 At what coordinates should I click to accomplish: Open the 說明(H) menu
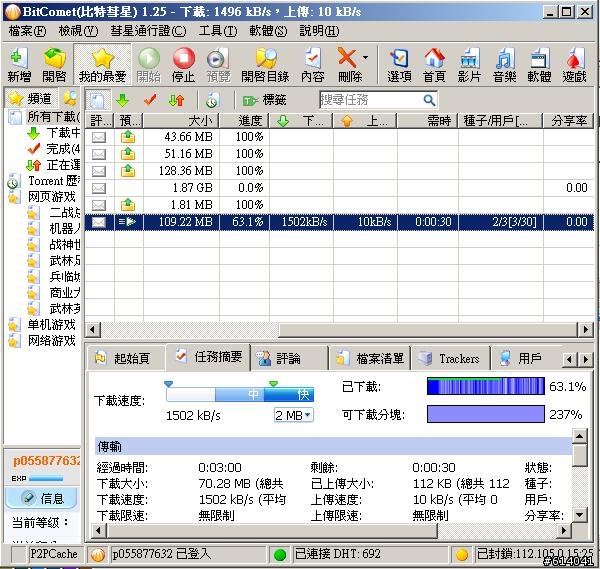click(319, 31)
